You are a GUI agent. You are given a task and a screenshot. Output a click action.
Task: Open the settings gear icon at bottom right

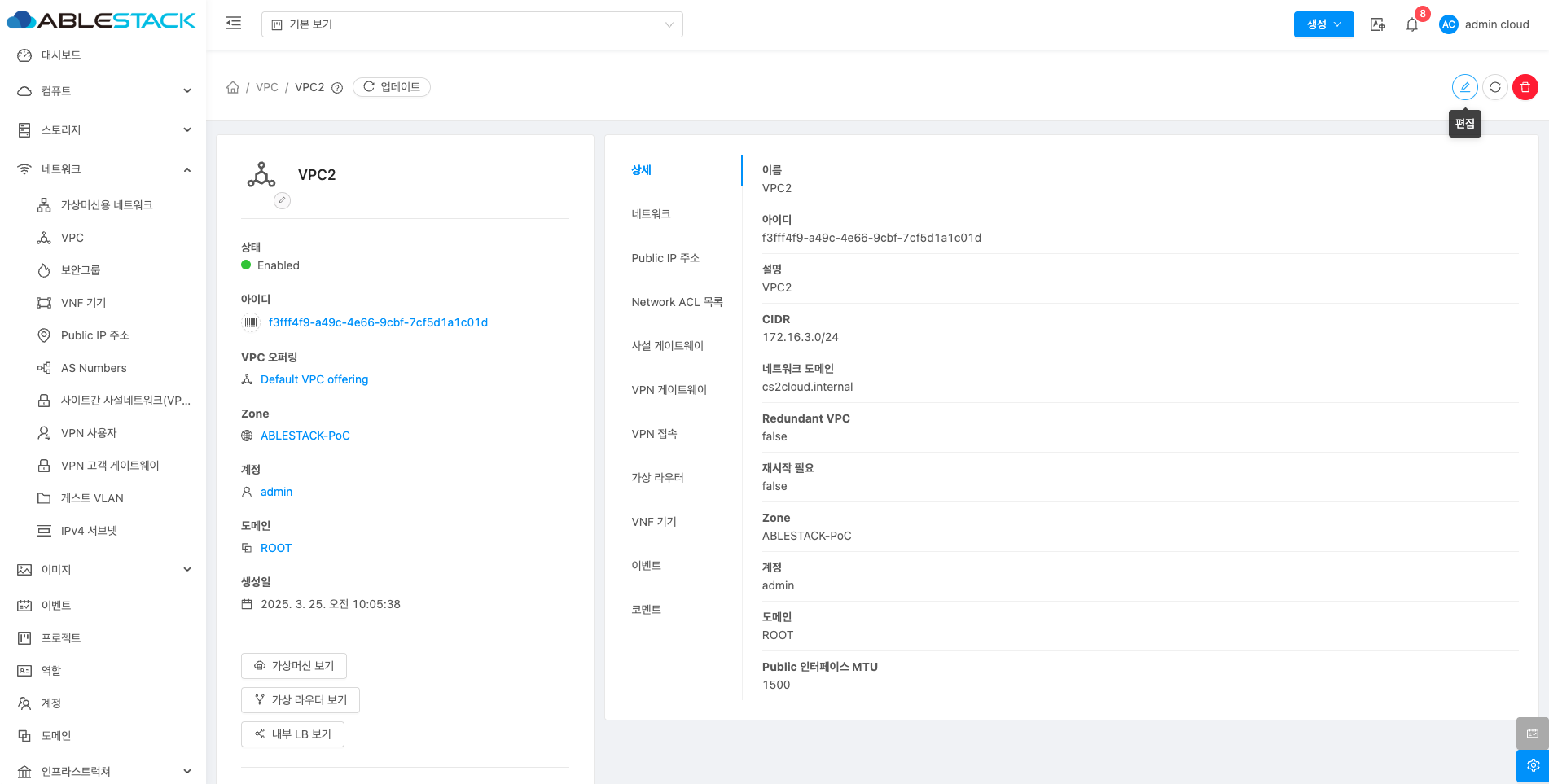tap(1532, 765)
